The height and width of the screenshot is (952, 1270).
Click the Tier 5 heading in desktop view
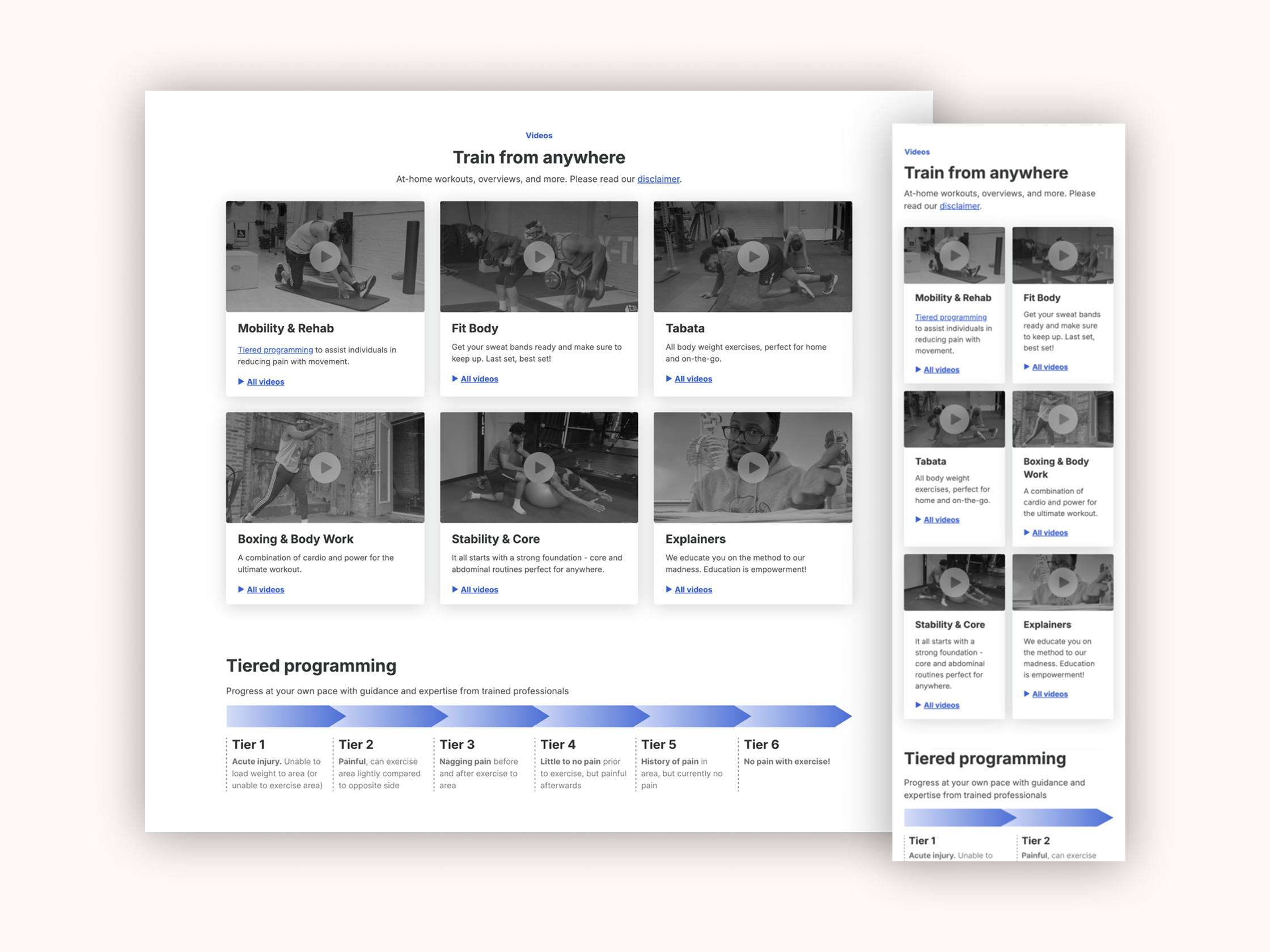coord(659,744)
